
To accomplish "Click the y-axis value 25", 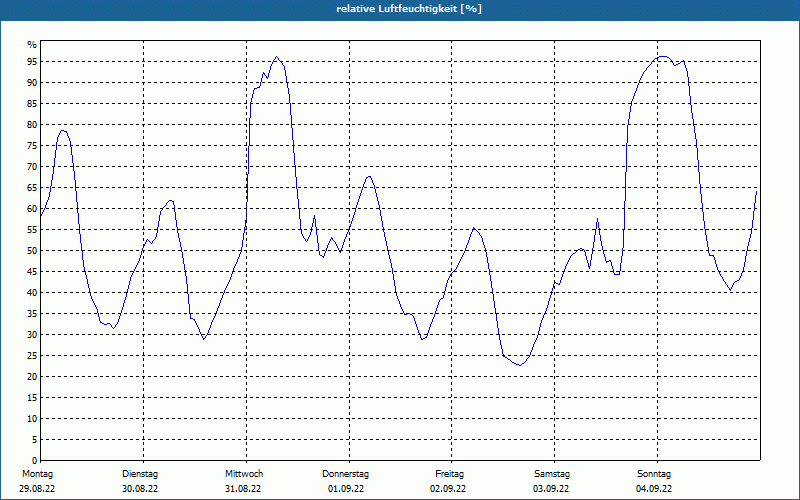I will click(x=32, y=356).
